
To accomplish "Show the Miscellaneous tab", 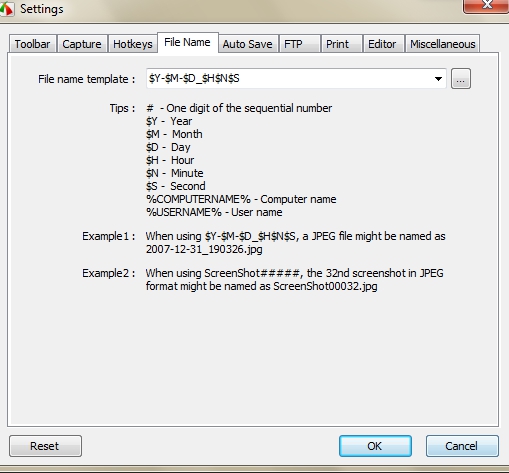I will [442, 44].
